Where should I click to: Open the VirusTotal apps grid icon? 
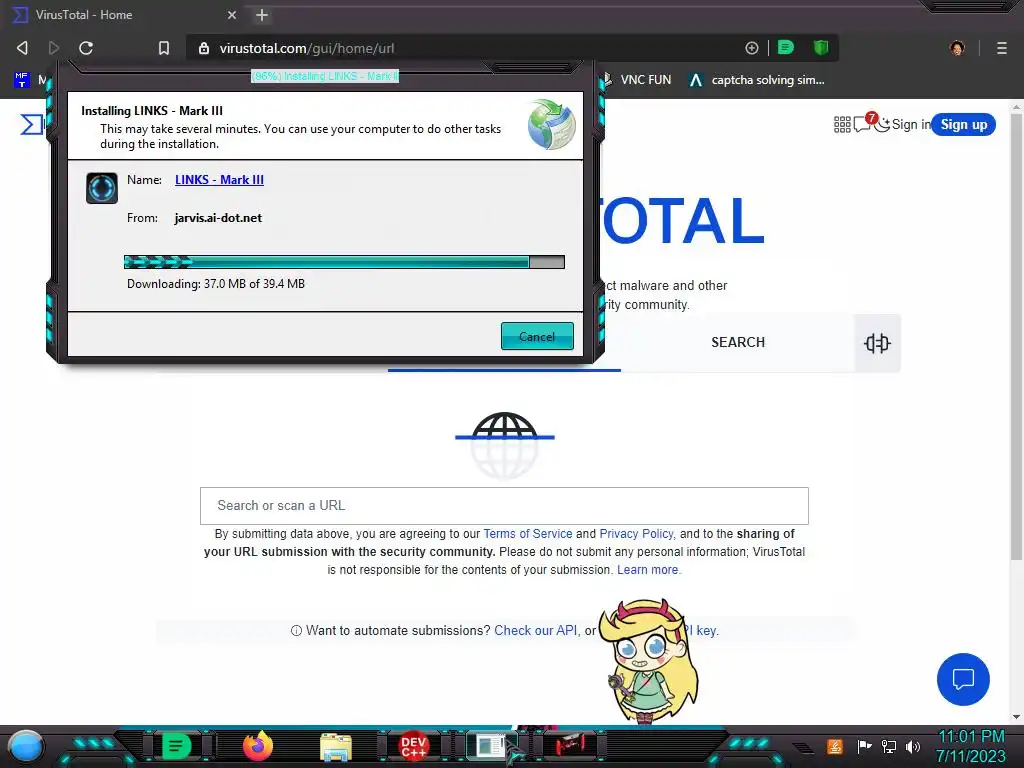coord(842,125)
